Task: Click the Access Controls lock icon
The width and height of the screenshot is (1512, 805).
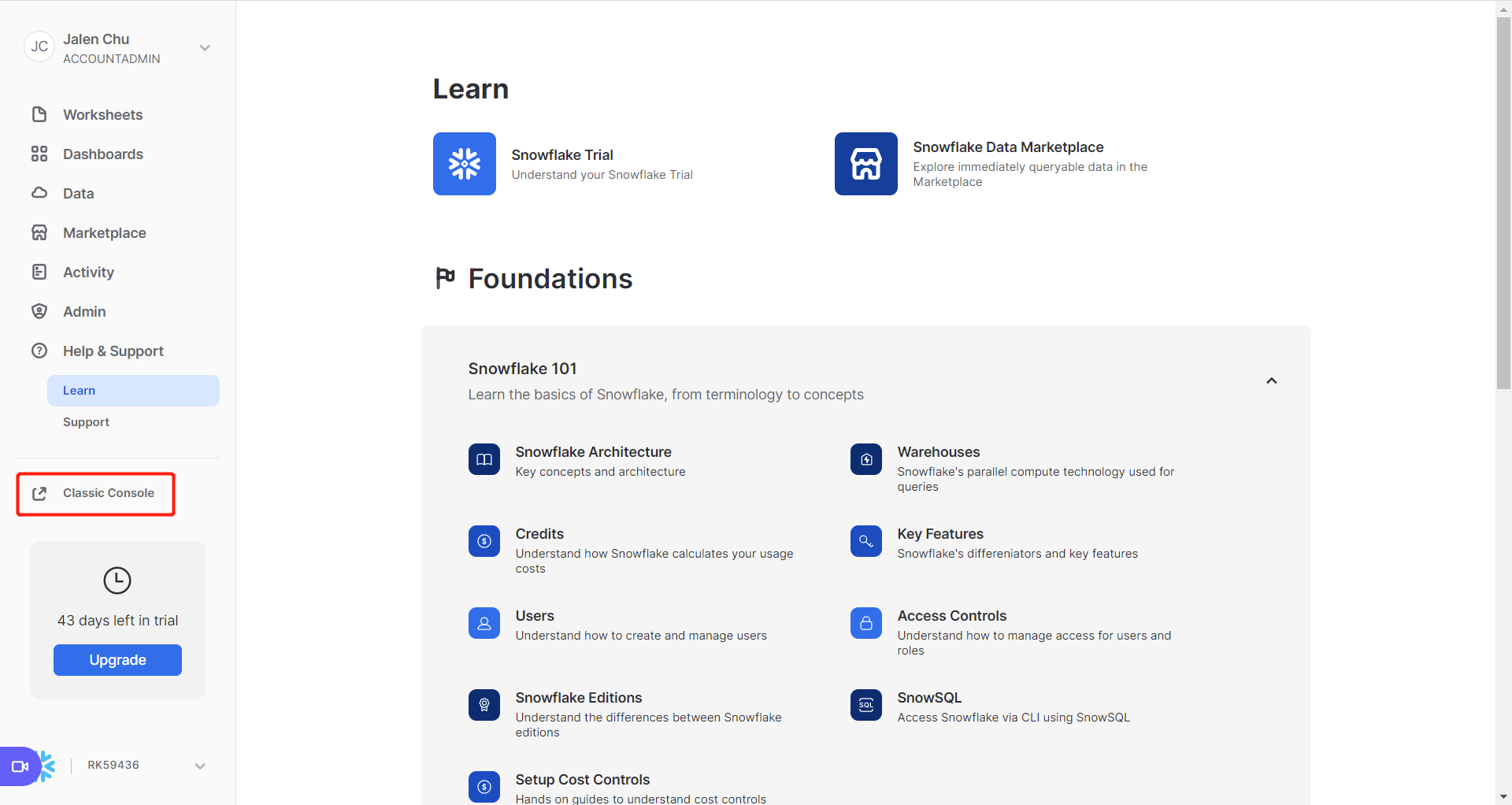Action: click(865, 623)
